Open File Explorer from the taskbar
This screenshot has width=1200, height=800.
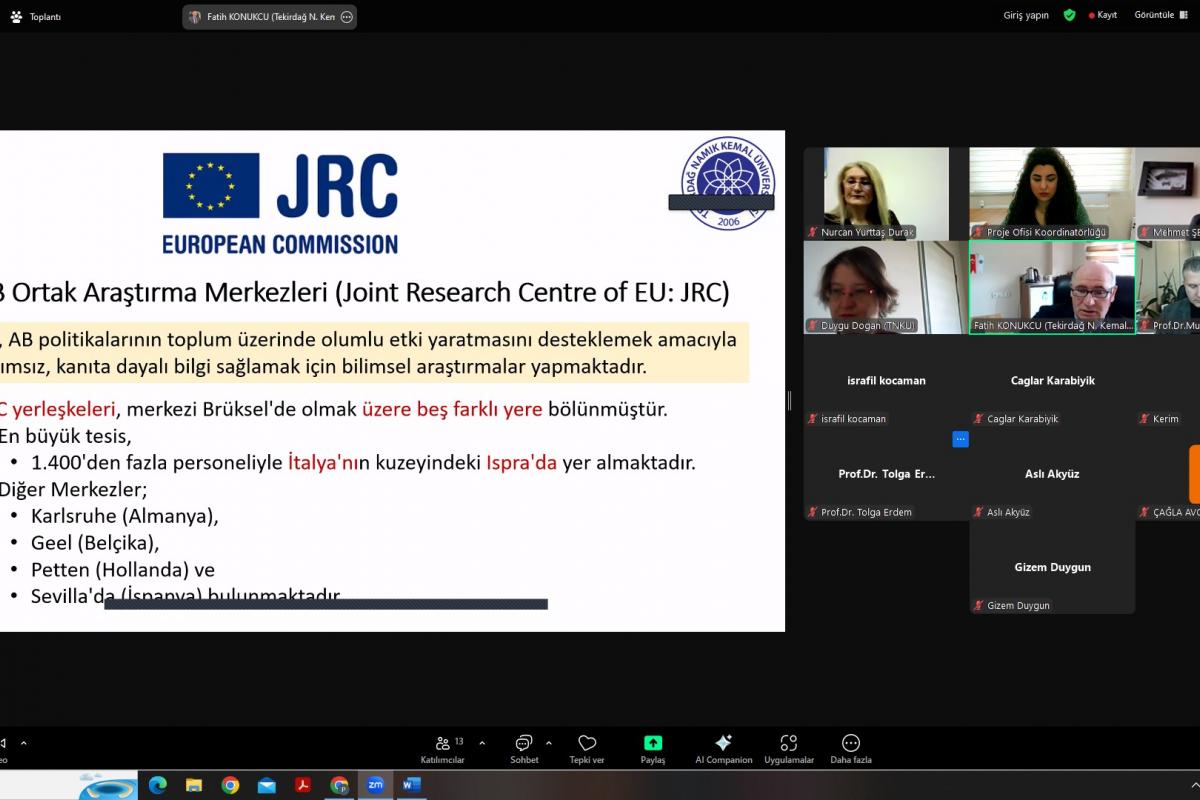(x=194, y=785)
